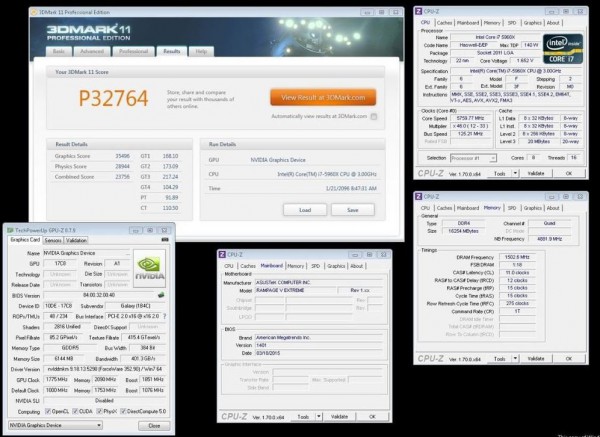The image size is (600, 437).
Task: Open Caches tab in the CPU-Z CPU window
Action: pyautogui.click(x=444, y=23)
